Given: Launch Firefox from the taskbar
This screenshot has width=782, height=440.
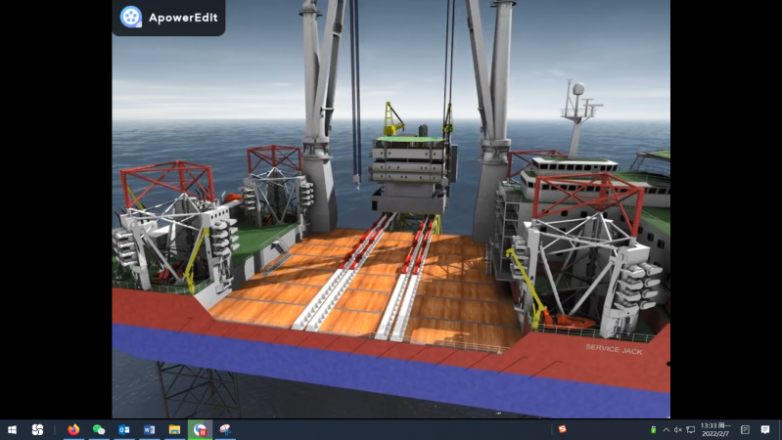Looking at the screenshot, I should click(73, 430).
